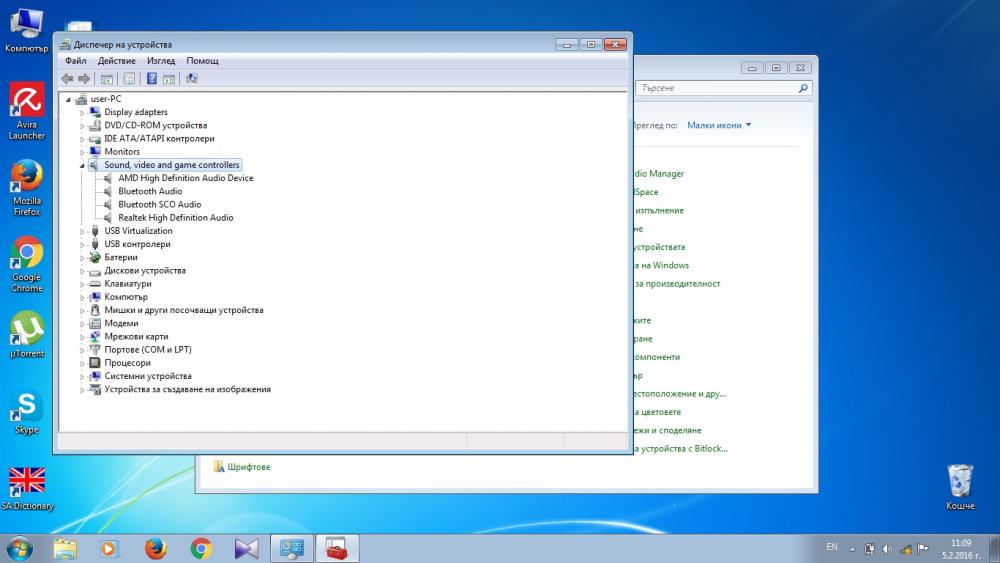1000x563 pixels.
Task: Click the 'стоположение и дру...' link
Action: [x=680, y=394]
